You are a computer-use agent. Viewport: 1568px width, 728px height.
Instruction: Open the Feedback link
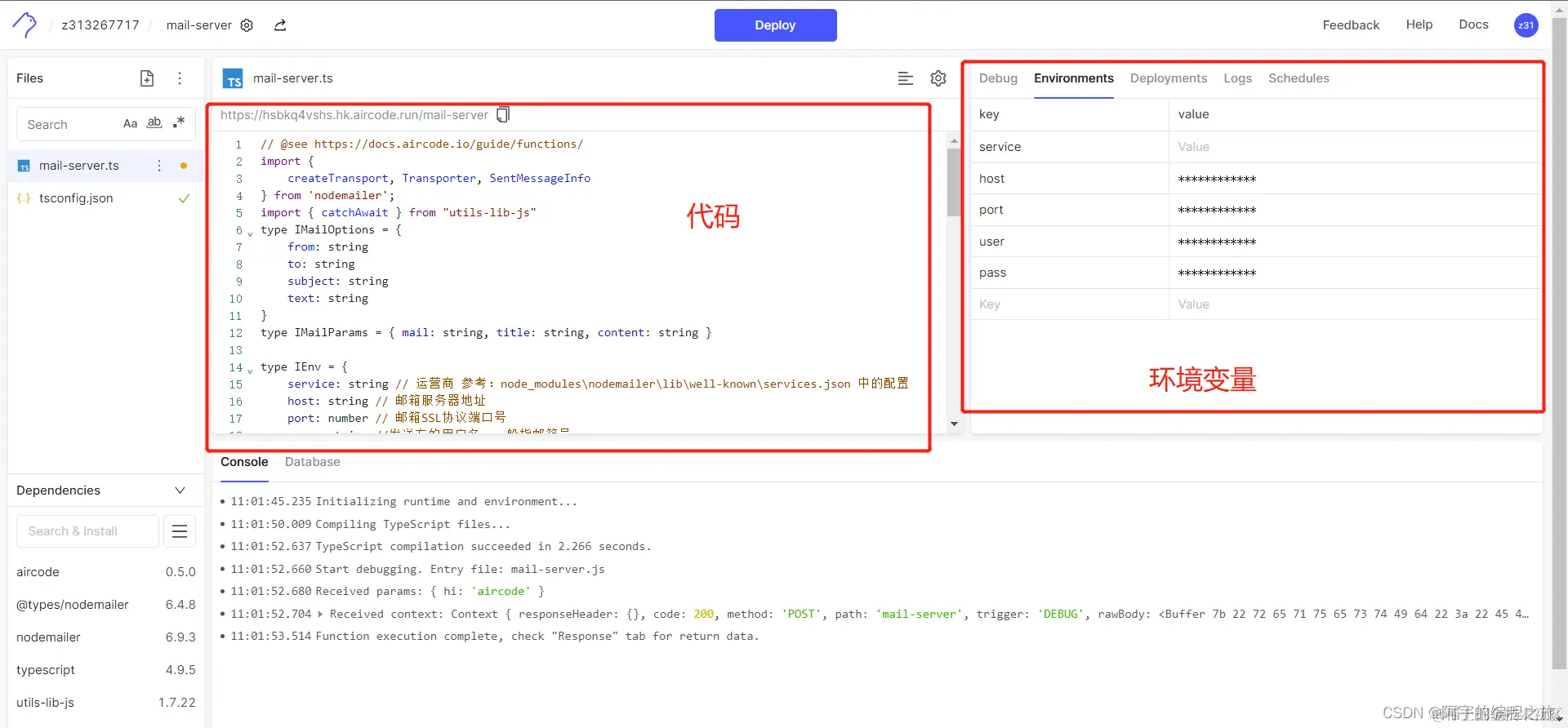coord(1351,25)
